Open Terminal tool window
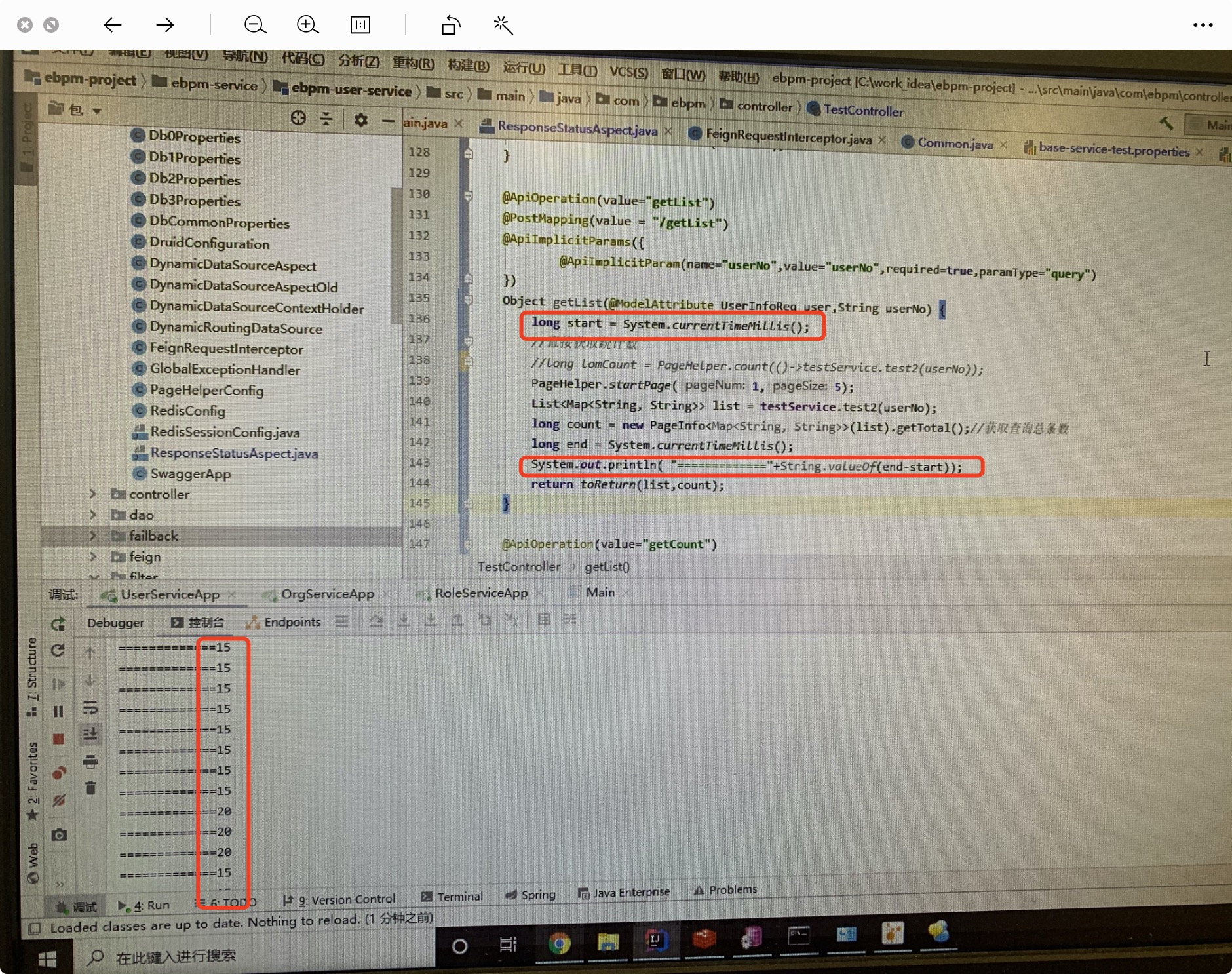 452,896
